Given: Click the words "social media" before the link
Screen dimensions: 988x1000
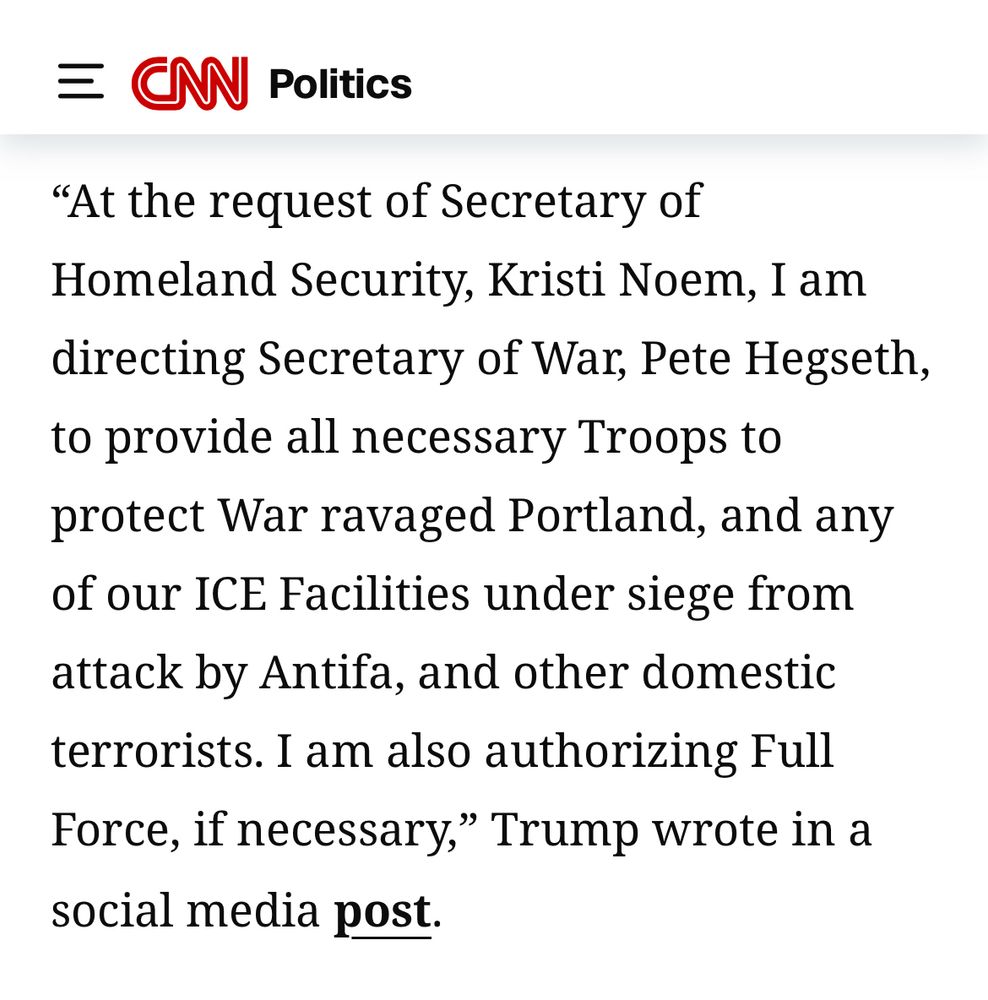Looking at the screenshot, I should click(185, 911).
